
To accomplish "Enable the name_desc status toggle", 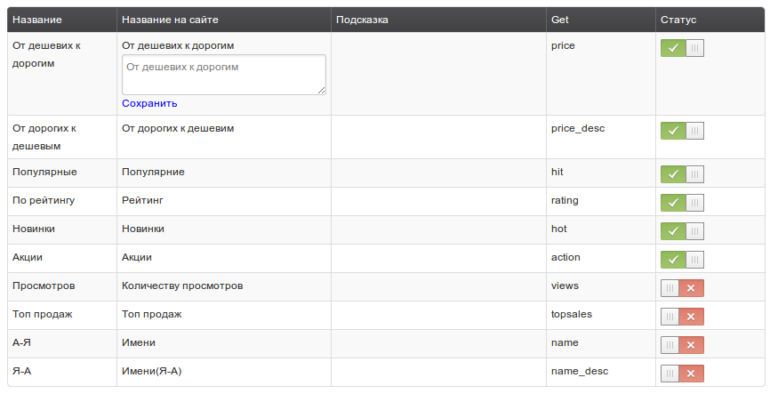I will 682,373.
